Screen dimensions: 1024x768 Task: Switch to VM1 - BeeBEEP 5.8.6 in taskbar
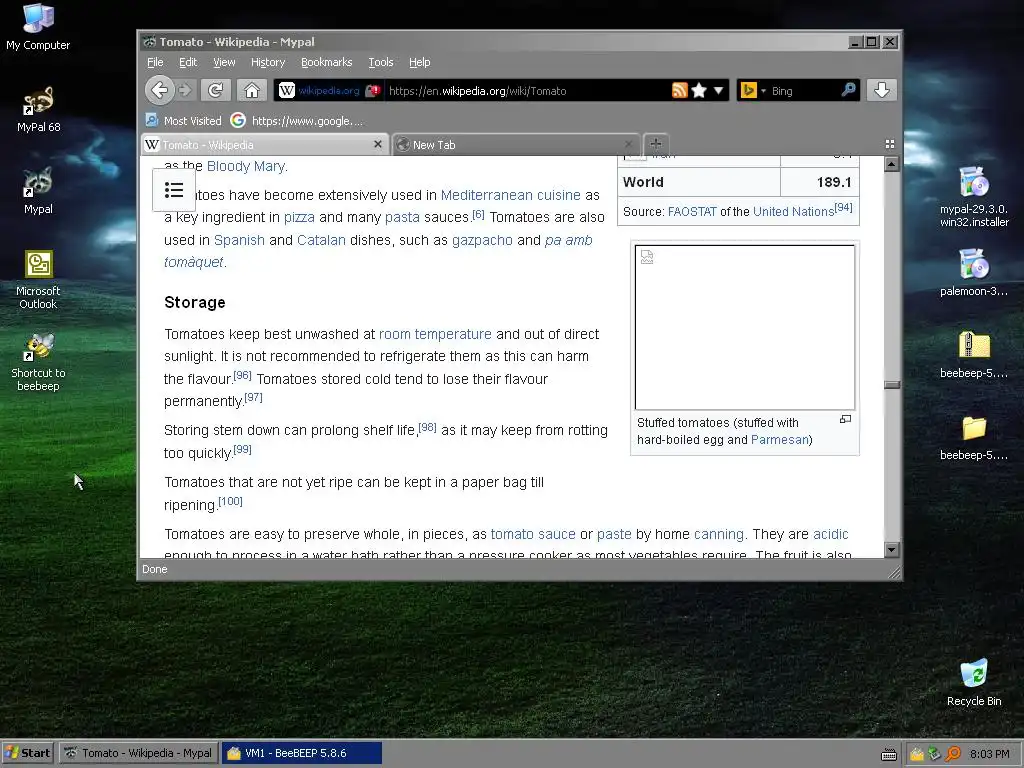pyautogui.click(x=302, y=753)
